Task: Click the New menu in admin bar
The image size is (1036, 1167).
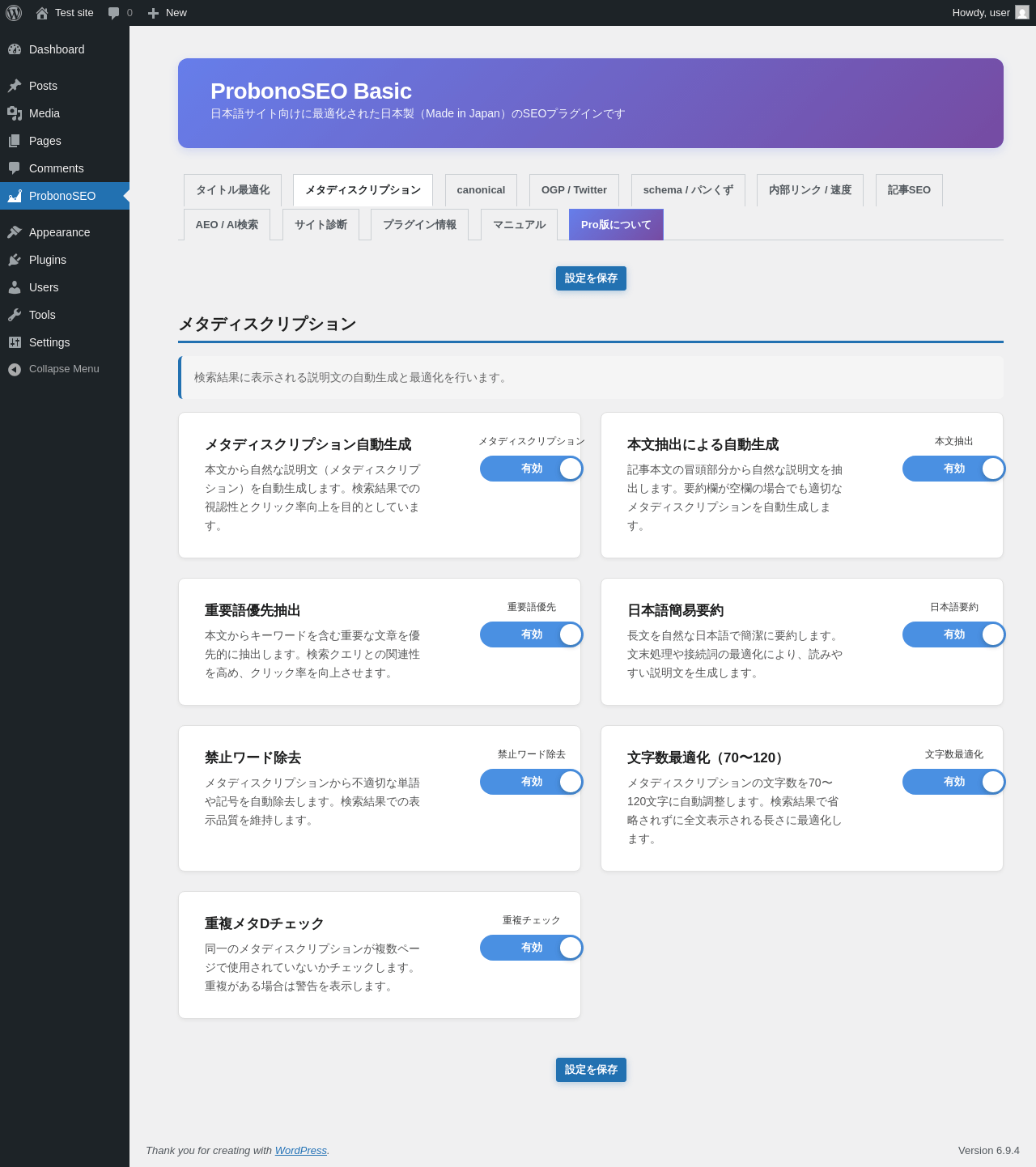Action: 168,13
